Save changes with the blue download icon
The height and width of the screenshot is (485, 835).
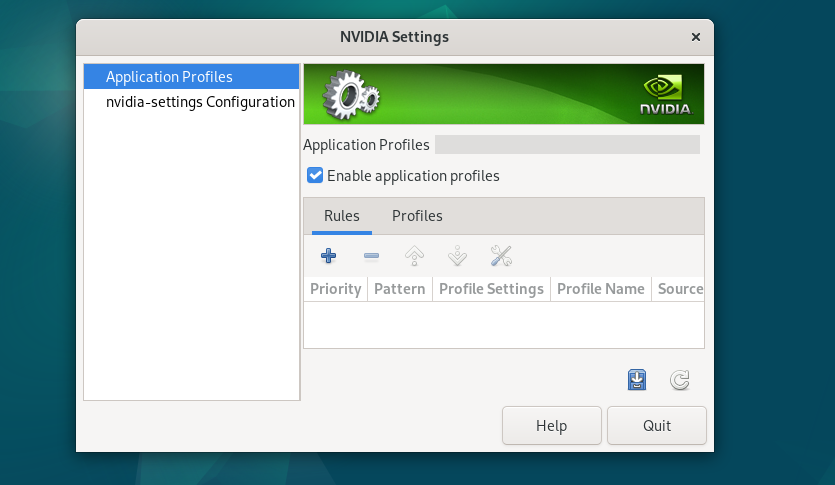tap(637, 380)
